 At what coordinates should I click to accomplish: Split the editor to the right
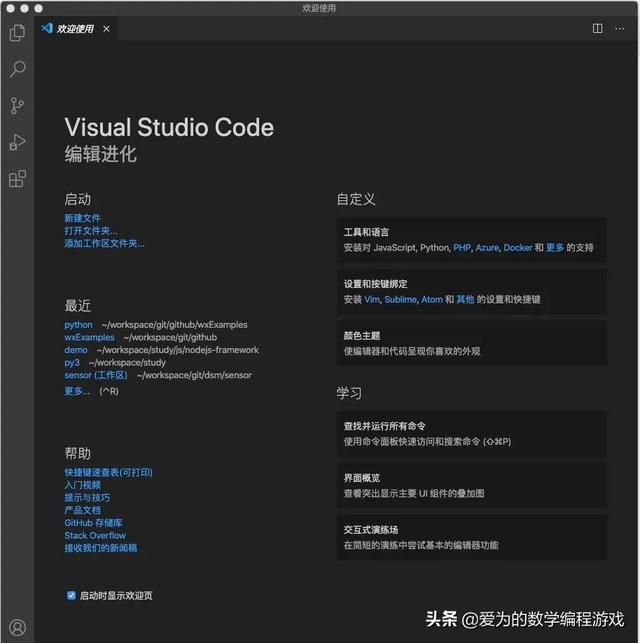tap(597, 28)
